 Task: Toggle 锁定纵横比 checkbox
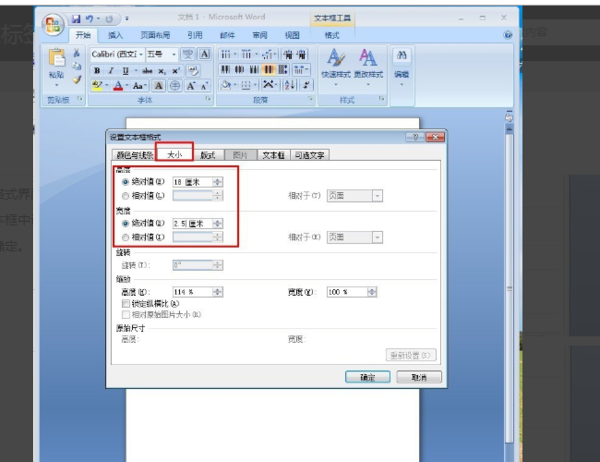tap(126, 304)
